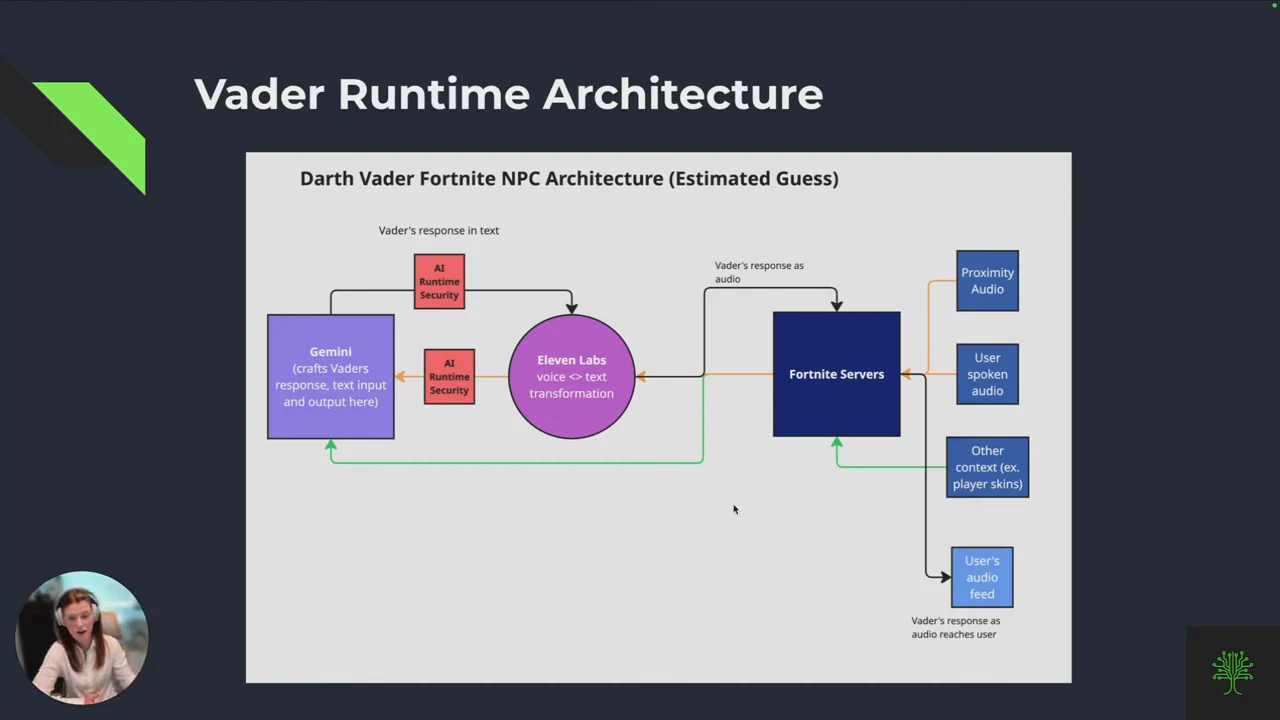Click the Other context player skins box
The height and width of the screenshot is (720, 1280).
(987, 467)
